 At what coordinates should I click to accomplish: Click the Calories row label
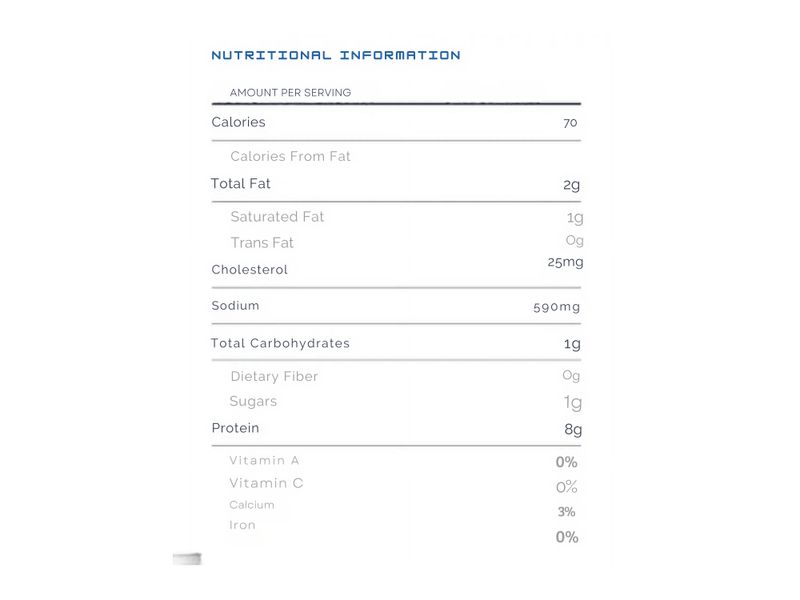click(x=238, y=122)
